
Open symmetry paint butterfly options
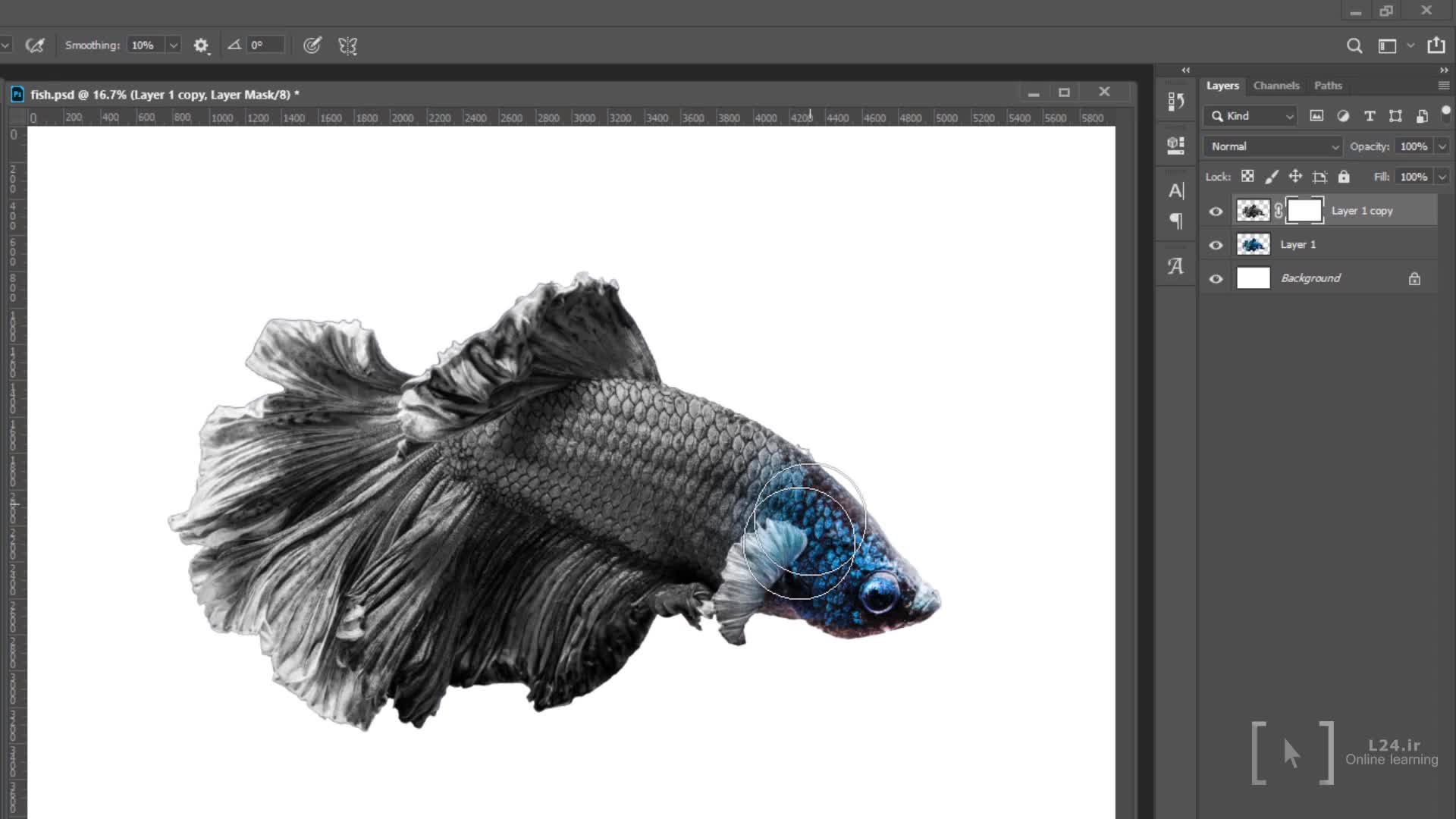click(348, 45)
